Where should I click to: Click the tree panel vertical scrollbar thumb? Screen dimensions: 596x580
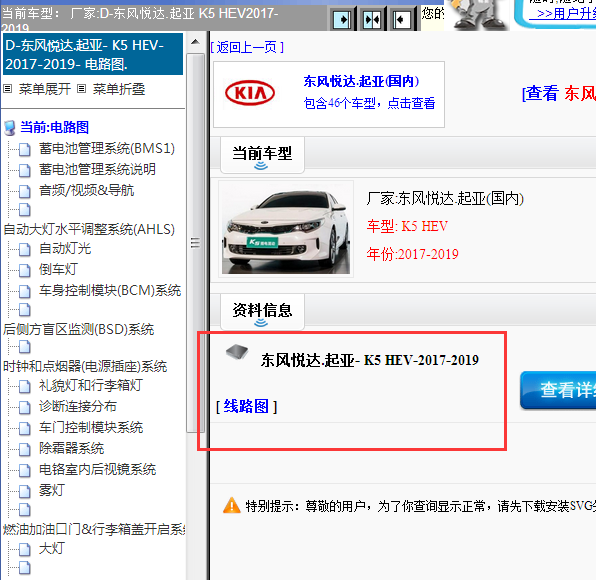195,242
